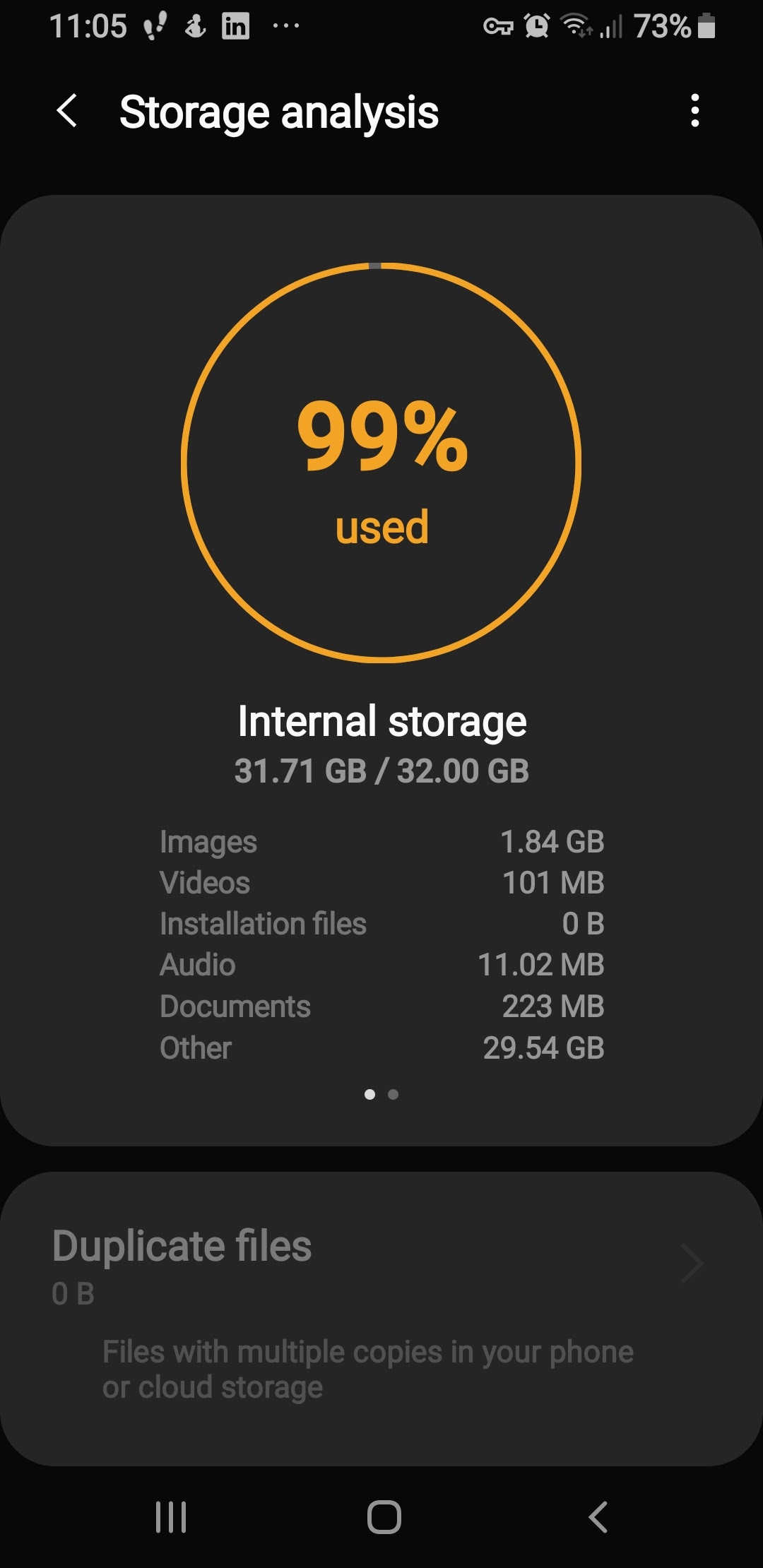
Task: Tap the home button in navigation bar
Action: coord(384,1517)
